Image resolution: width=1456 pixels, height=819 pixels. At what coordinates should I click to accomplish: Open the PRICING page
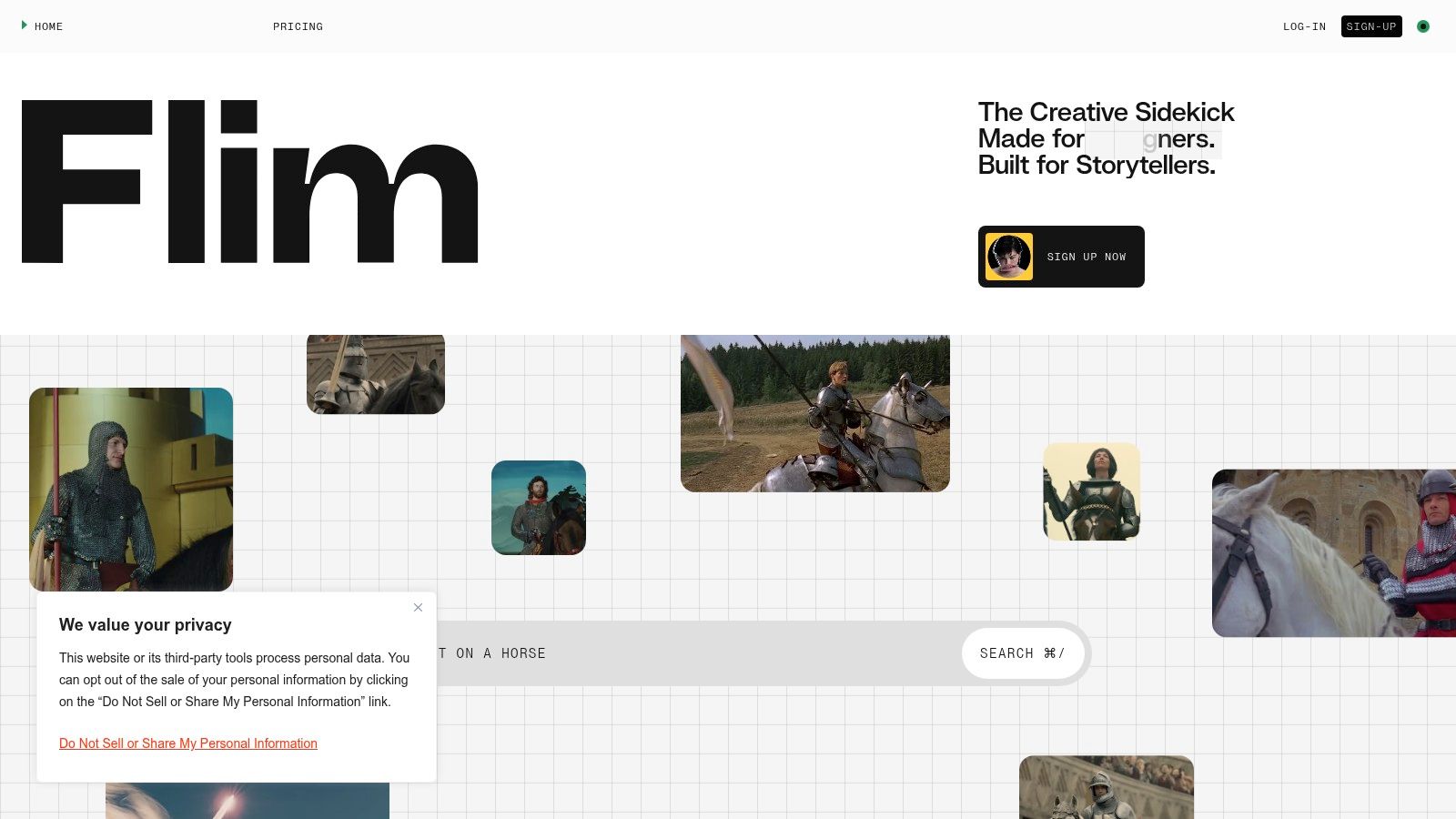click(x=298, y=26)
